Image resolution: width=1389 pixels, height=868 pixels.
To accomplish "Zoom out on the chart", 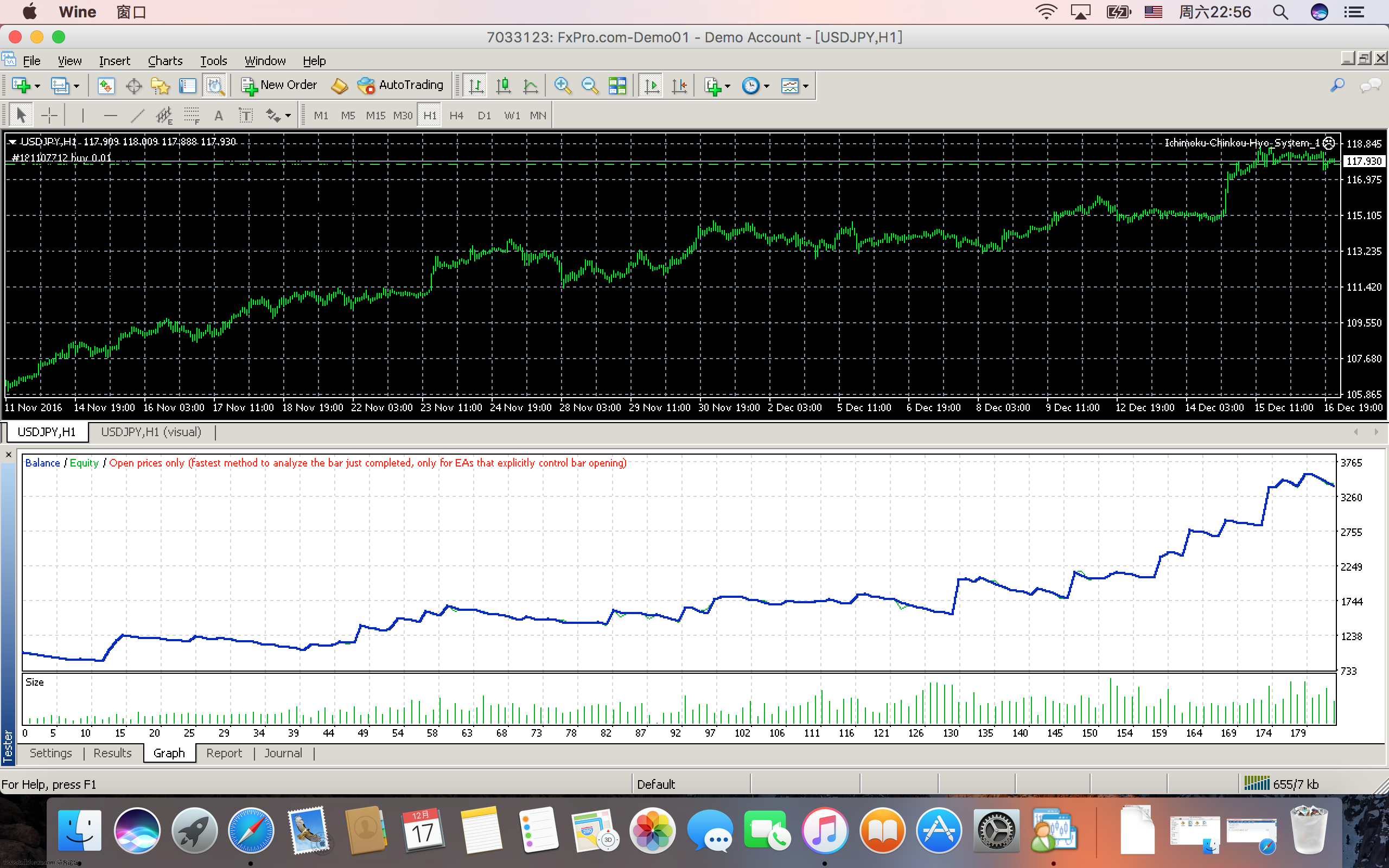I will tap(589, 86).
